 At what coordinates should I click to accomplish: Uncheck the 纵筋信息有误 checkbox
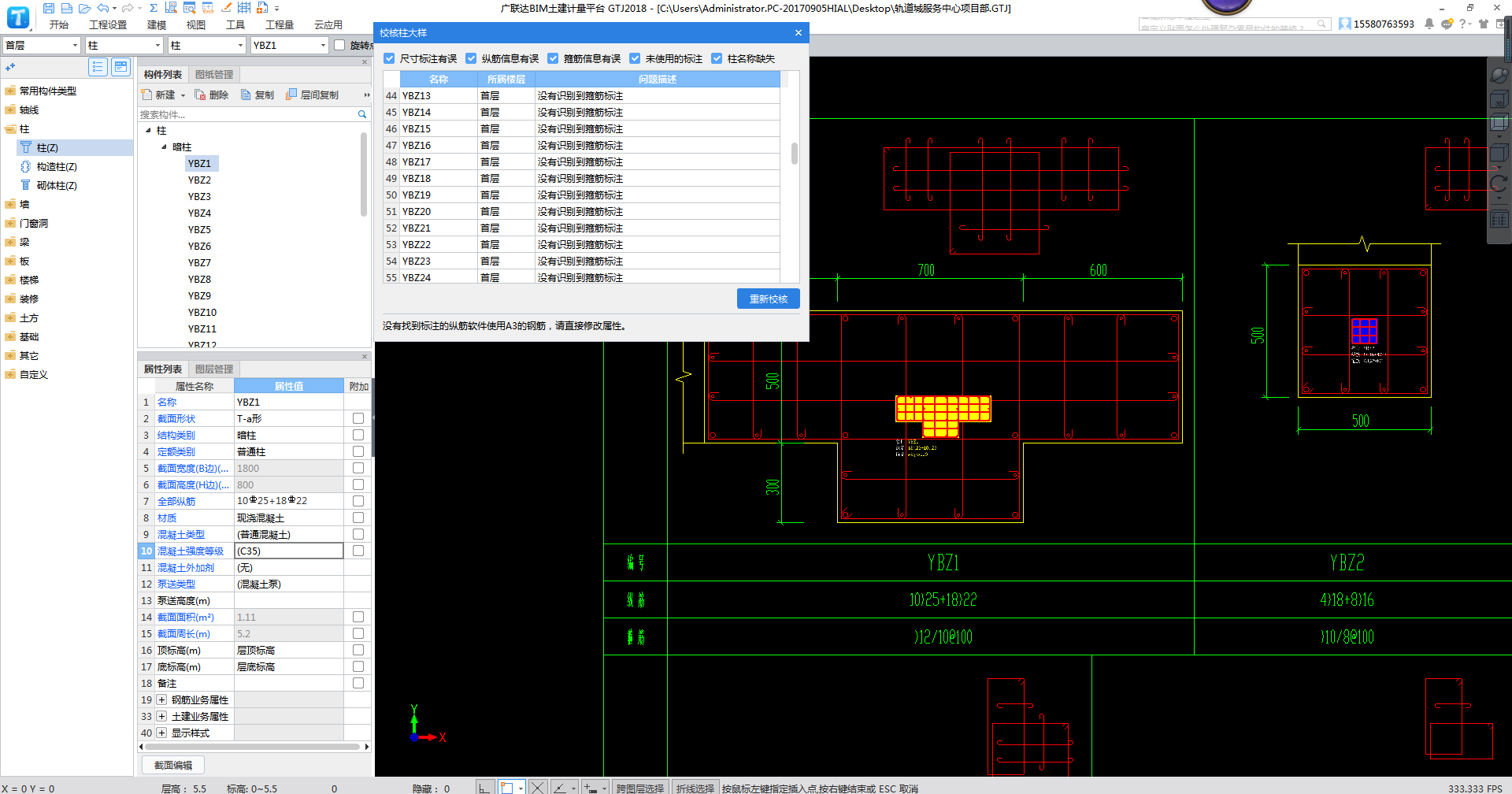(x=471, y=58)
